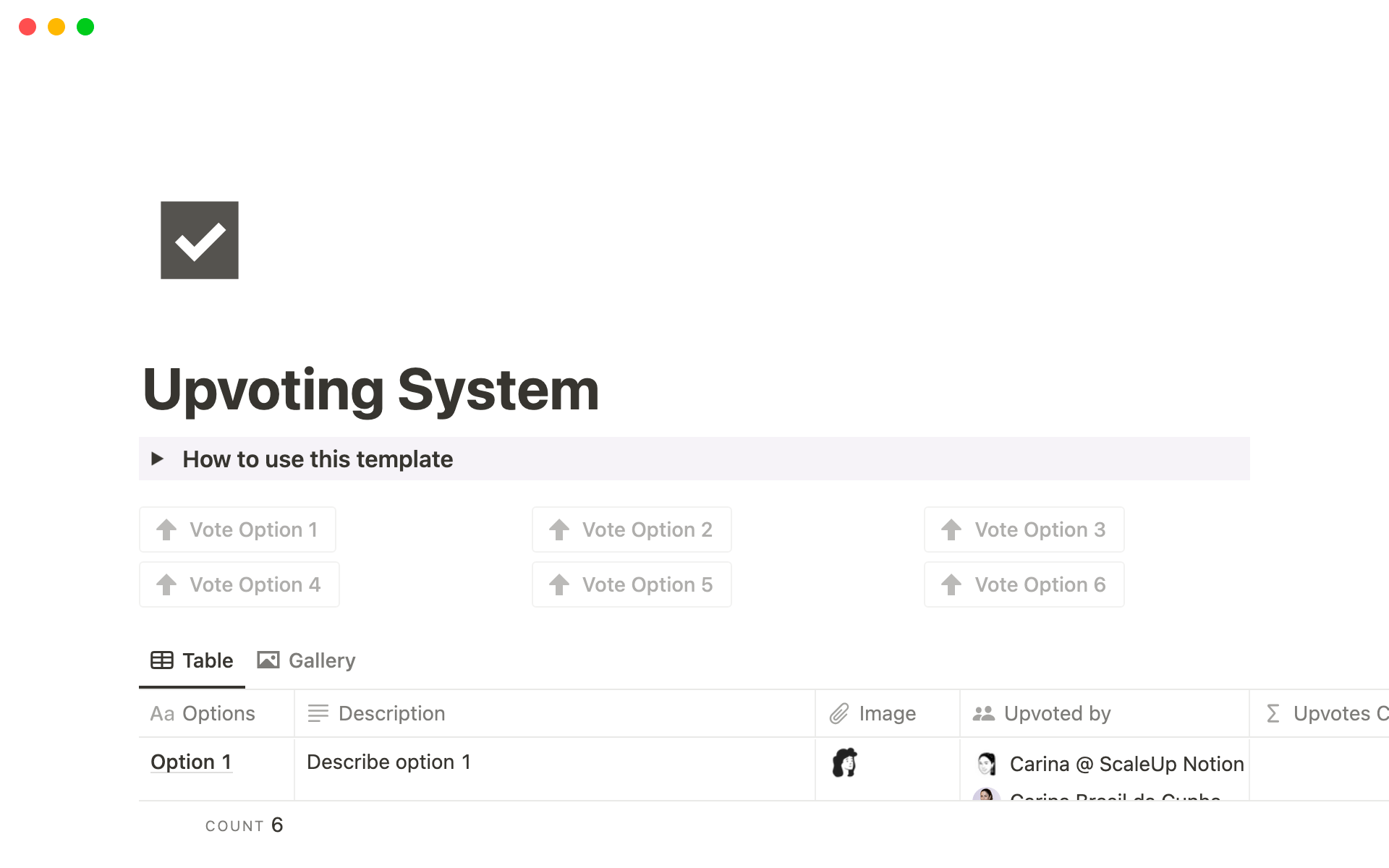Click the Vote Option 5 button
Screen dimensions: 1389x868
(x=631, y=584)
